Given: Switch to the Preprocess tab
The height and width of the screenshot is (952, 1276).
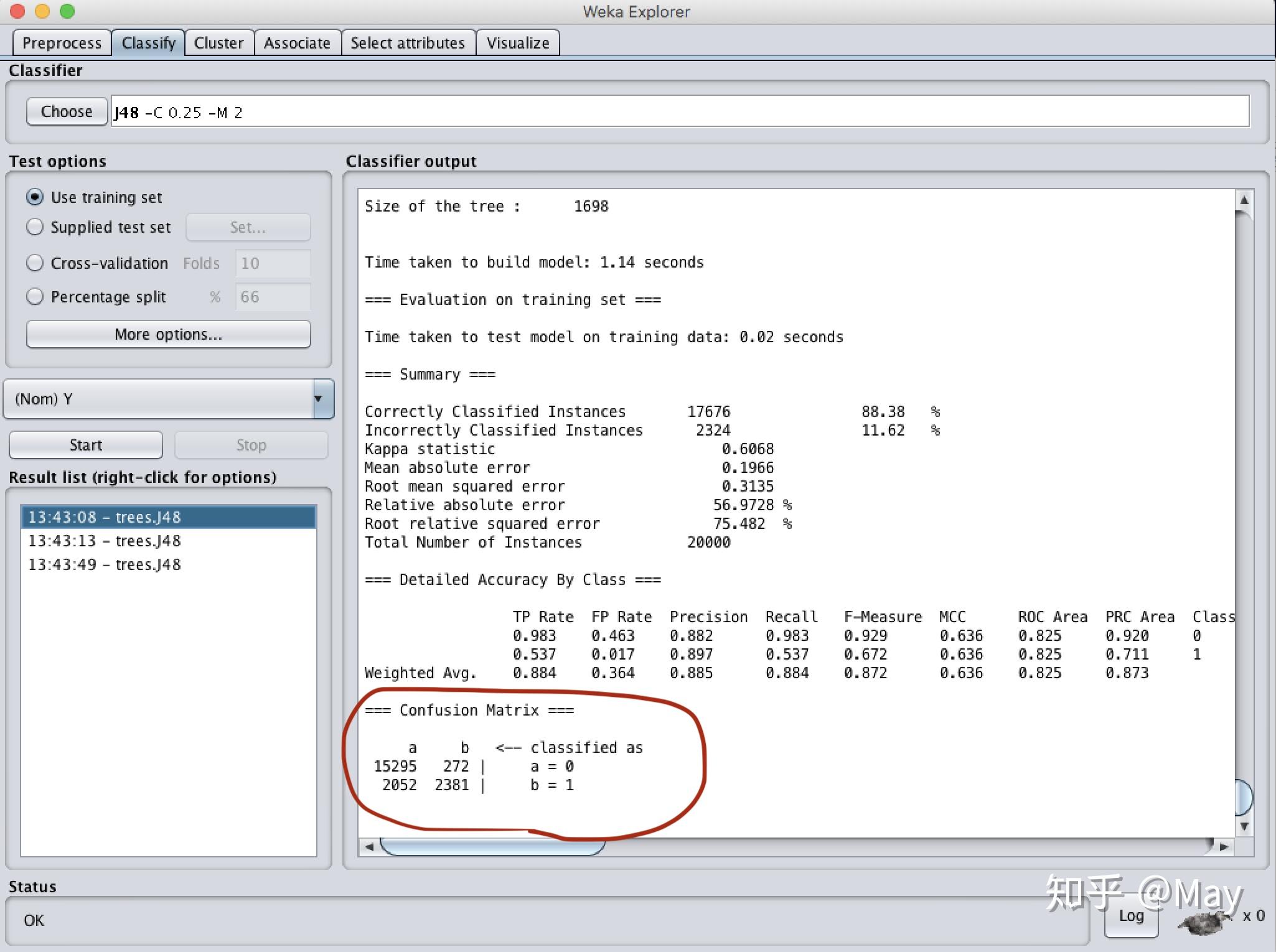Looking at the screenshot, I should tap(62, 43).
